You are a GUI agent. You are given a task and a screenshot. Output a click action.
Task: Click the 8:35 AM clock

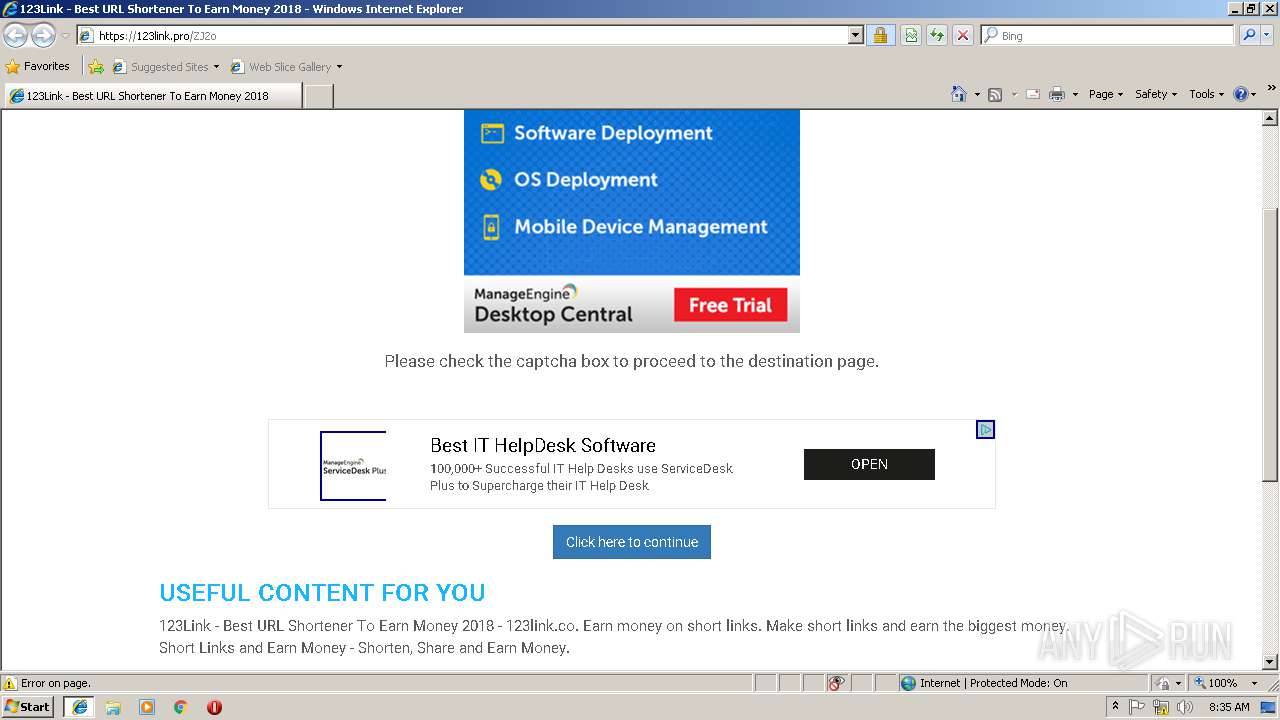pyautogui.click(x=1229, y=707)
